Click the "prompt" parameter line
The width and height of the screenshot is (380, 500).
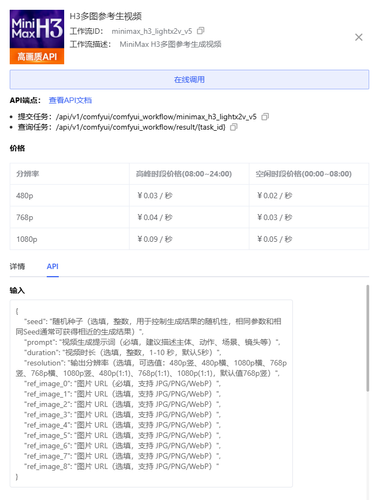(x=152, y=342)
